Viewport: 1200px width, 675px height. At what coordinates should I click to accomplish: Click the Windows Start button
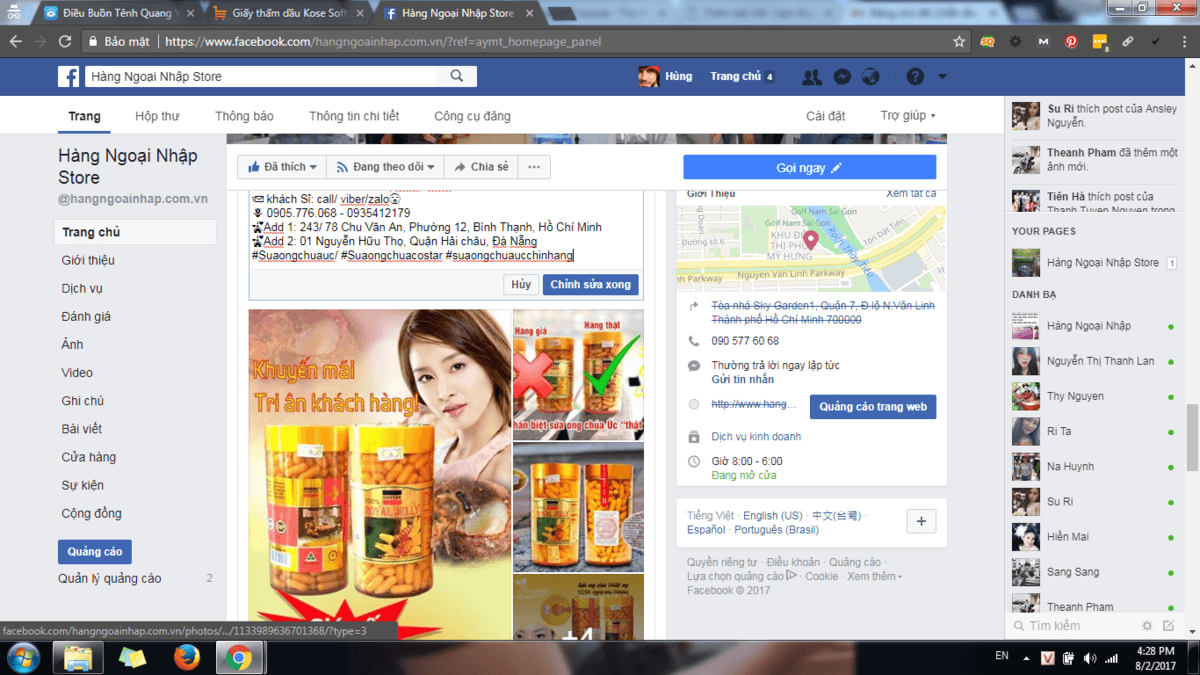23,657
